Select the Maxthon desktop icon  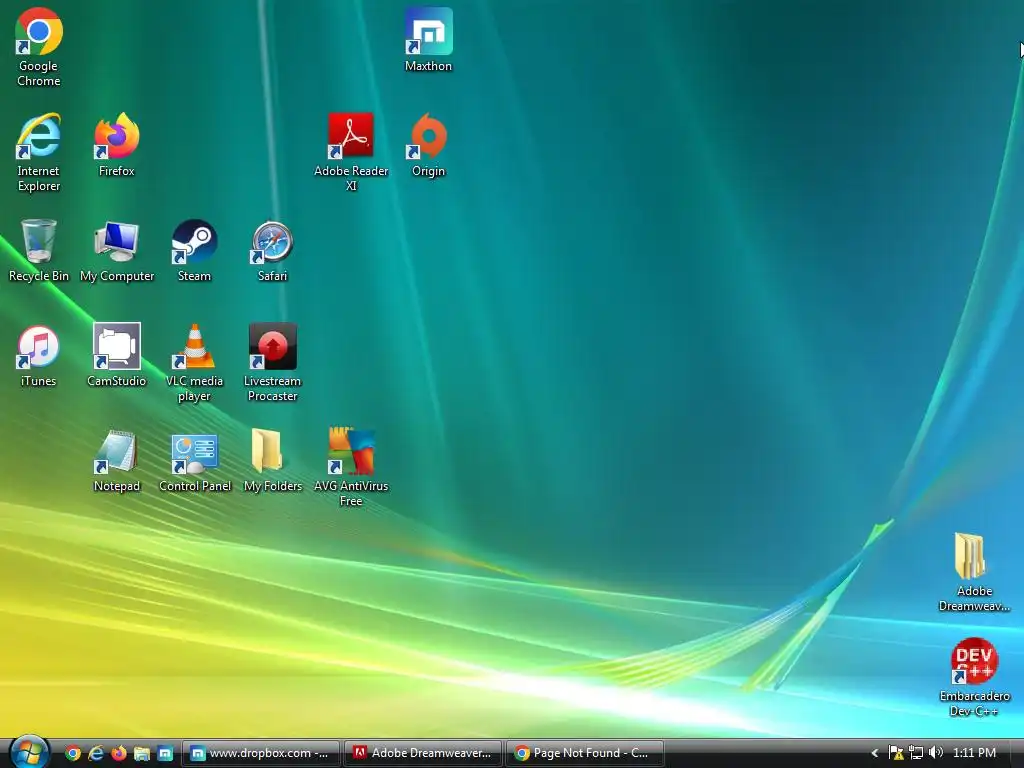coord(428,39)
